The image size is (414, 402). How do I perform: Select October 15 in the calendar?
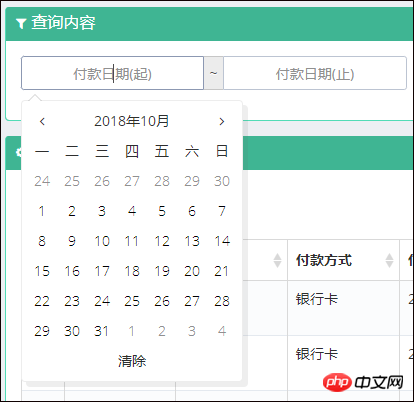[42, 271]
